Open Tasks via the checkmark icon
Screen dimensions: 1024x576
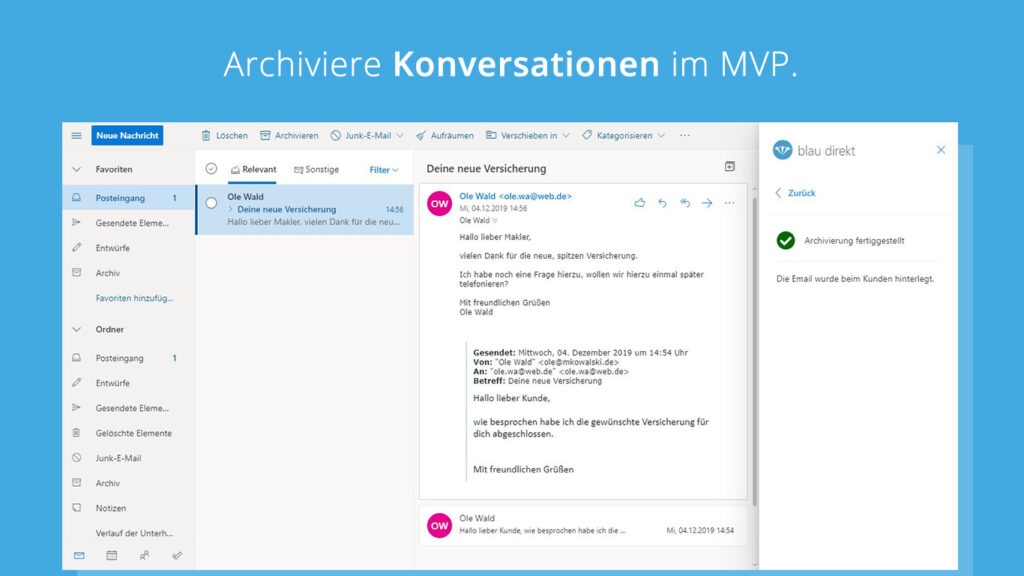coord(177,555)
